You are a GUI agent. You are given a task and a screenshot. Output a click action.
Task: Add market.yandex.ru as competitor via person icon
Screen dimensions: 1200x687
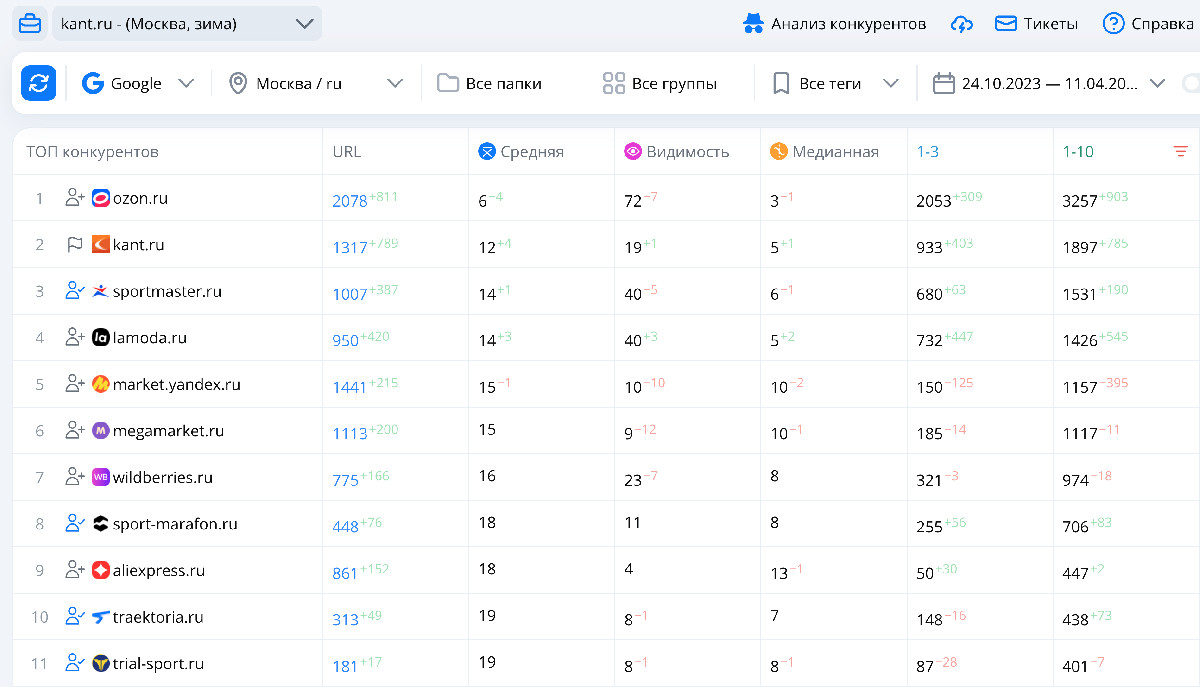pos(75,384)
